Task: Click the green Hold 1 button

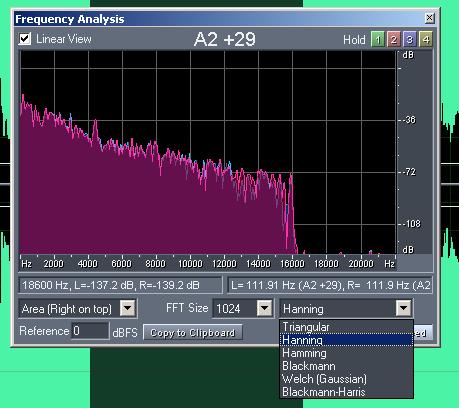Action: [378, 40]
